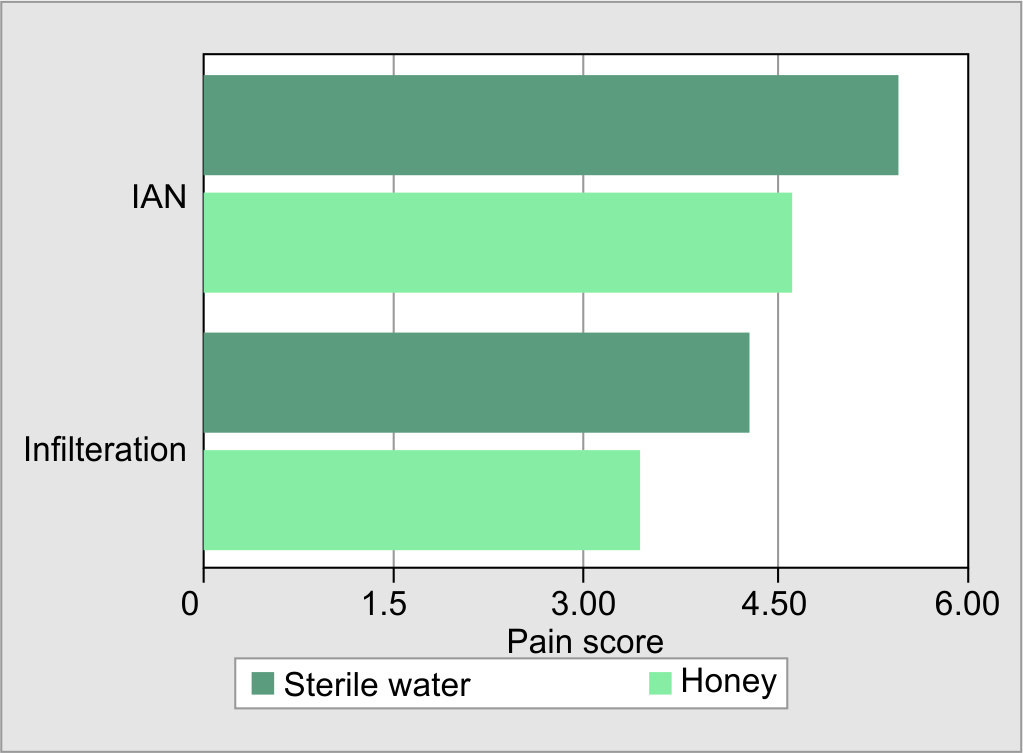Click the gridline at 1.5 above the bars
Image resolution: width=1023 pixels, height=753 pixels.
394,63
